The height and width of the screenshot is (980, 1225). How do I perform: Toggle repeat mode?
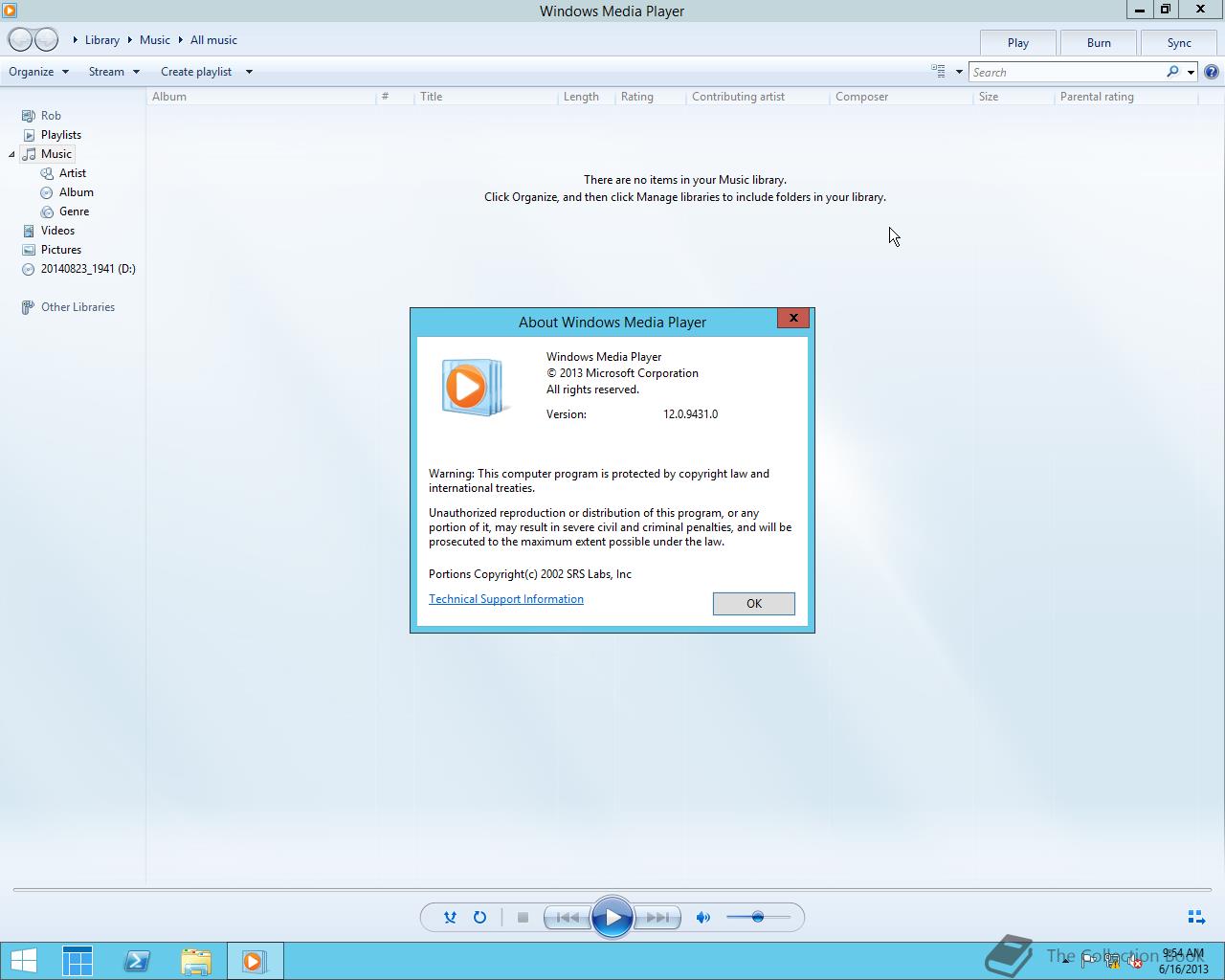click(x=479, y=917)
